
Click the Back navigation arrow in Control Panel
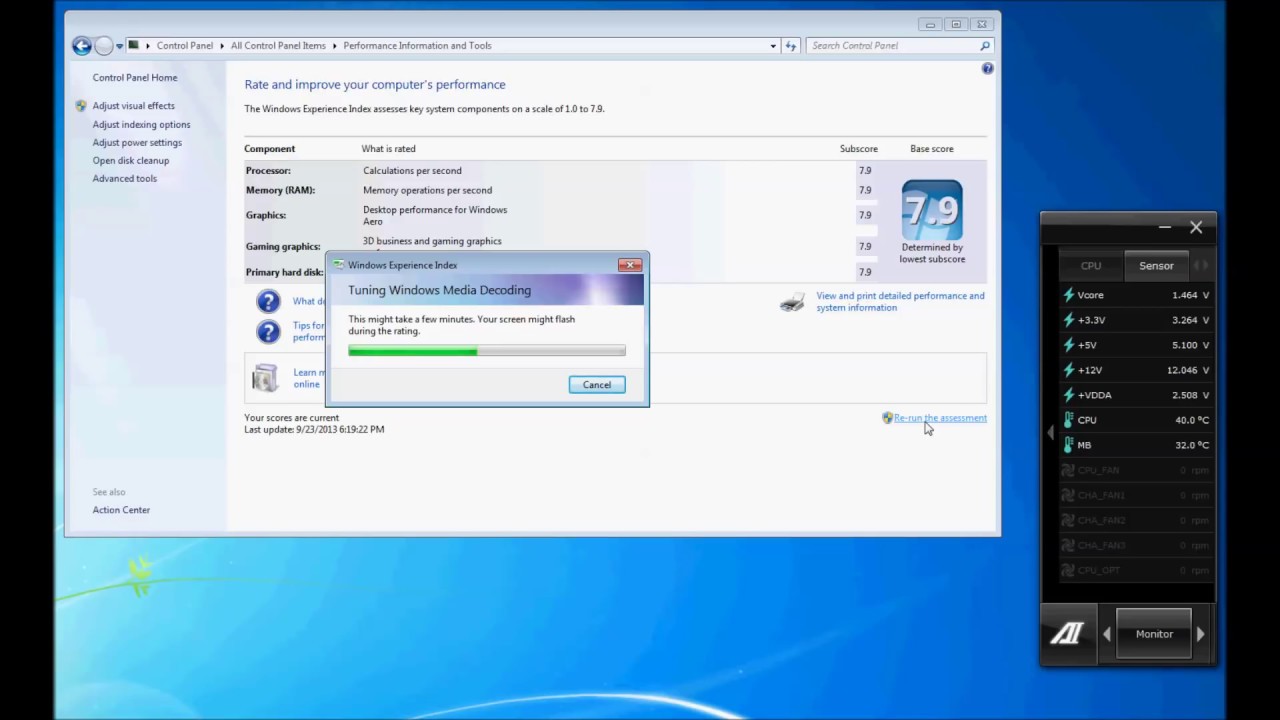coord(82,46)
